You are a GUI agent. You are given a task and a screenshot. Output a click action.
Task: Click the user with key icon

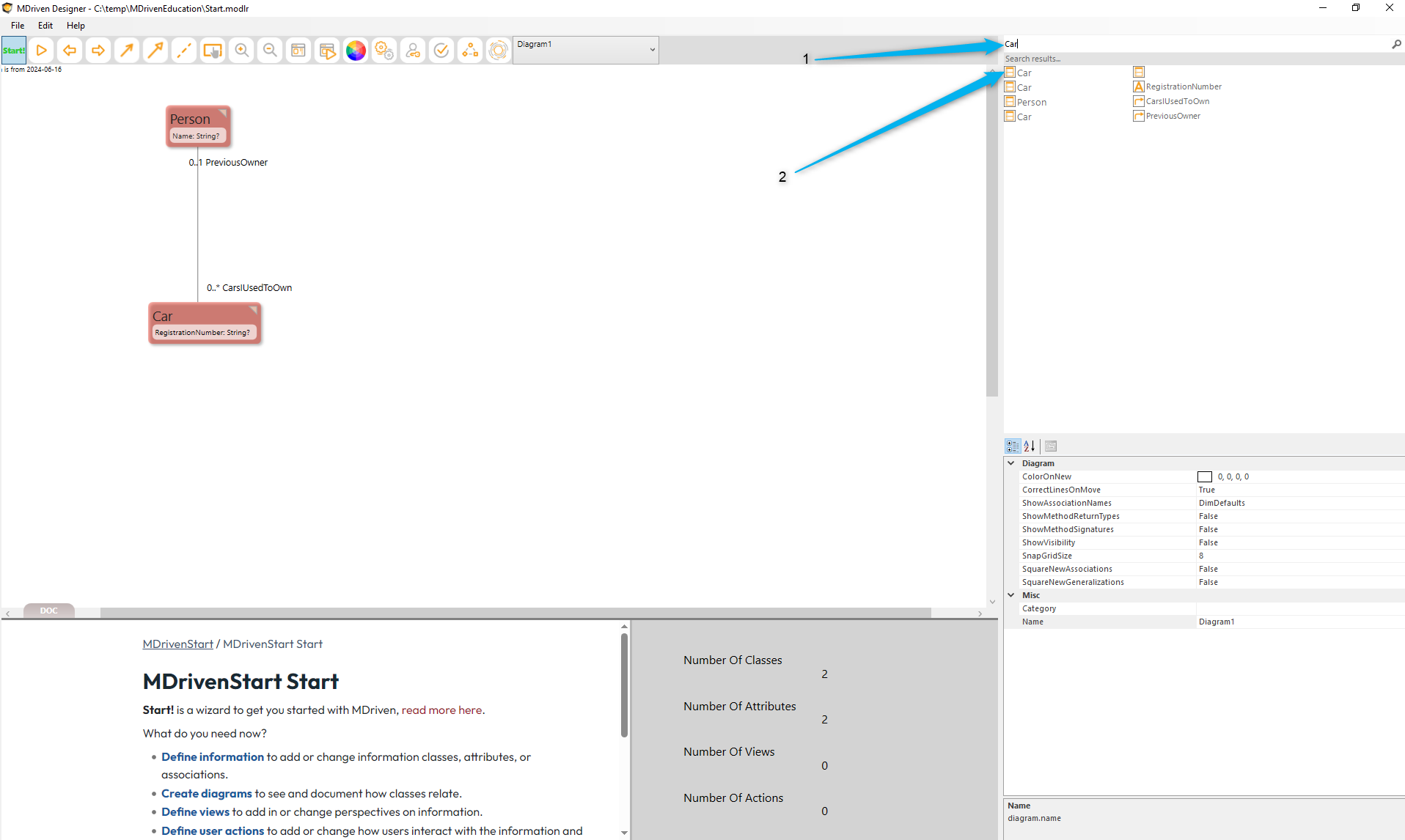[x=413, y=51]
